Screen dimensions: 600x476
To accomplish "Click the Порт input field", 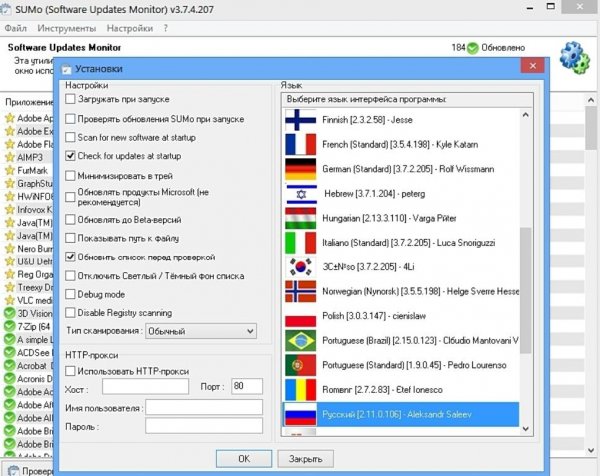I will (x=247, y=386).
